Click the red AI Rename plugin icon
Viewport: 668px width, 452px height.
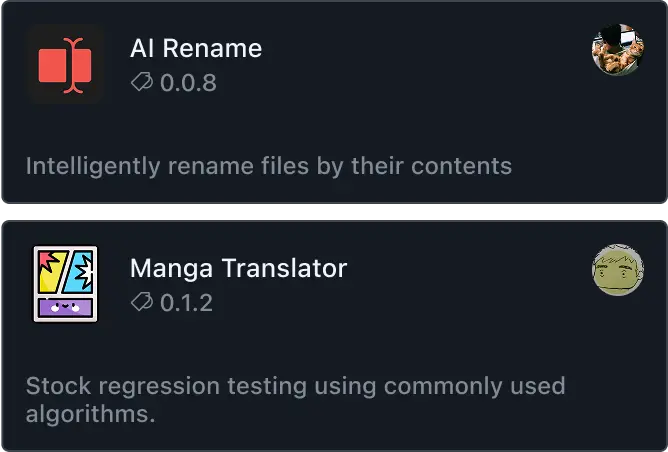point(65,65)
